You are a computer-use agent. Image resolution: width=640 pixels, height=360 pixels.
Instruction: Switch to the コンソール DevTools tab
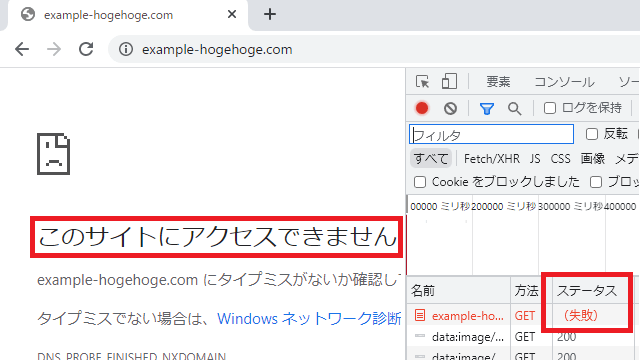564,82
